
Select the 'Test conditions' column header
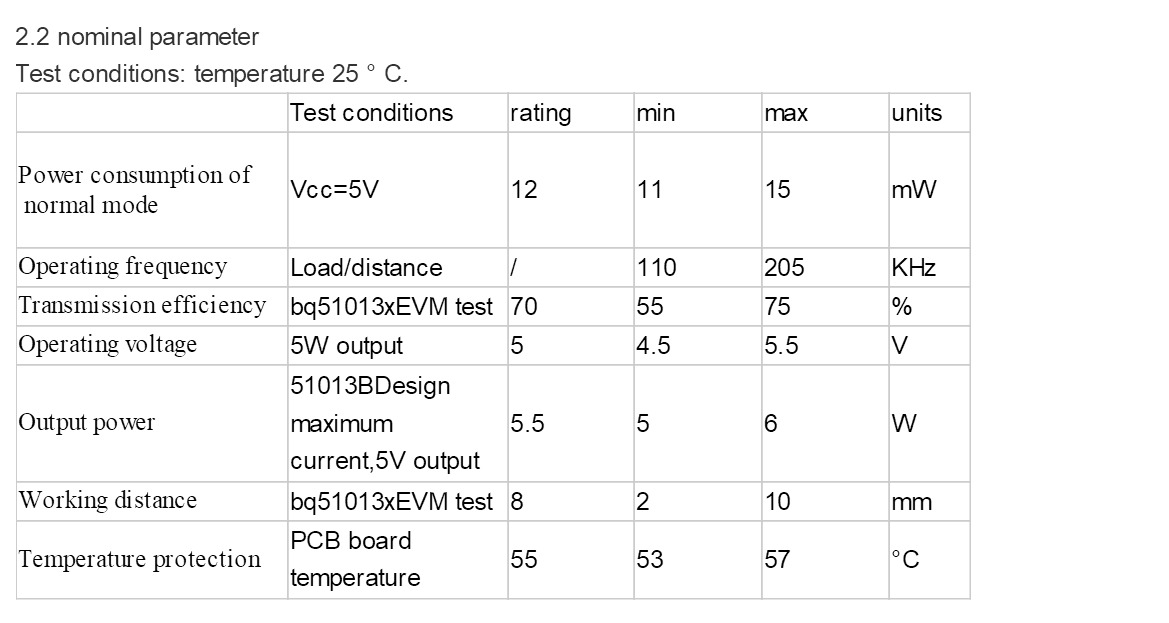(397, 113)
